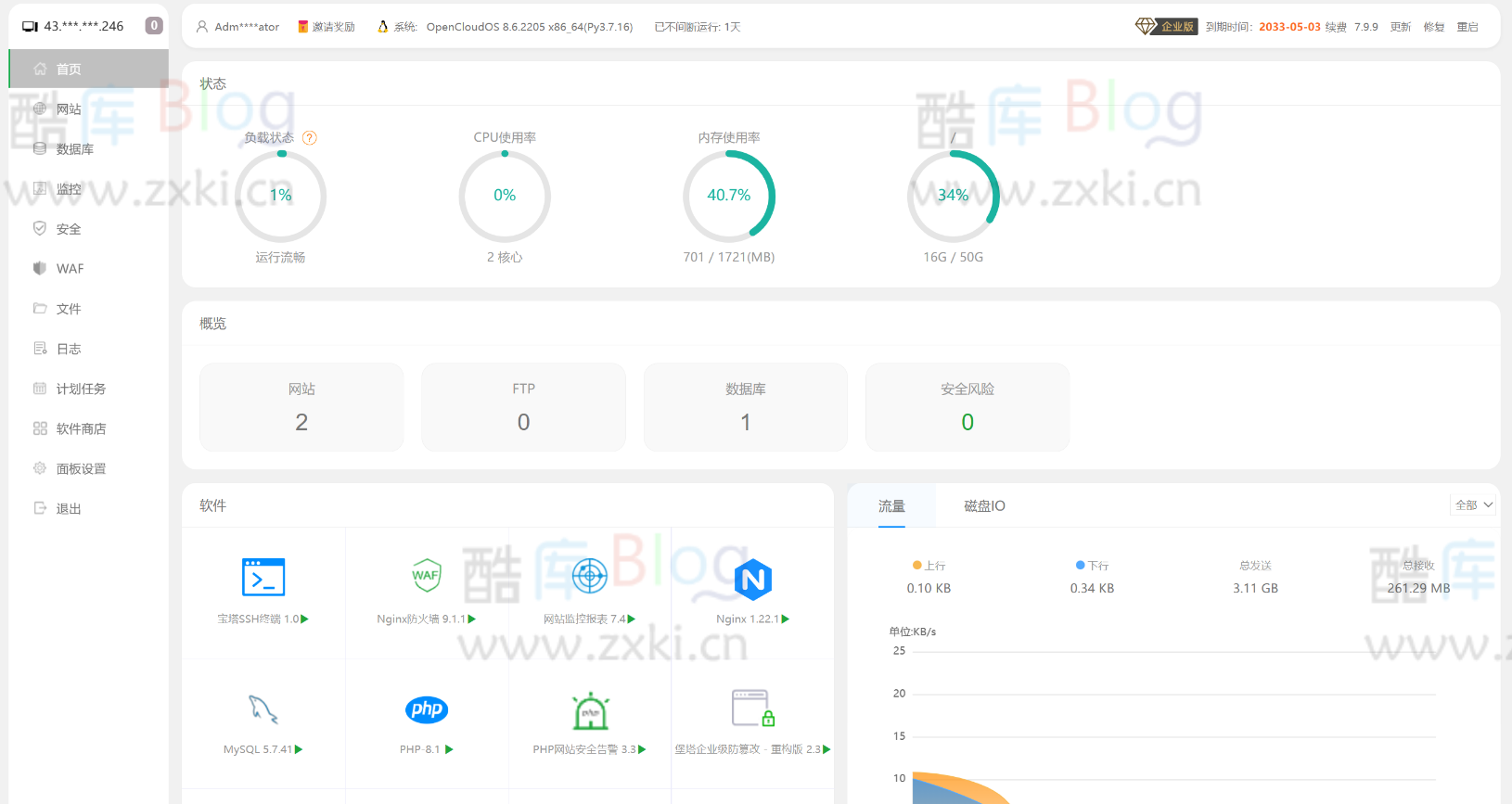Open the PHP-8.1 software icon
The height and width of the screenshot is (804, 1512).
tap(427, 709)
